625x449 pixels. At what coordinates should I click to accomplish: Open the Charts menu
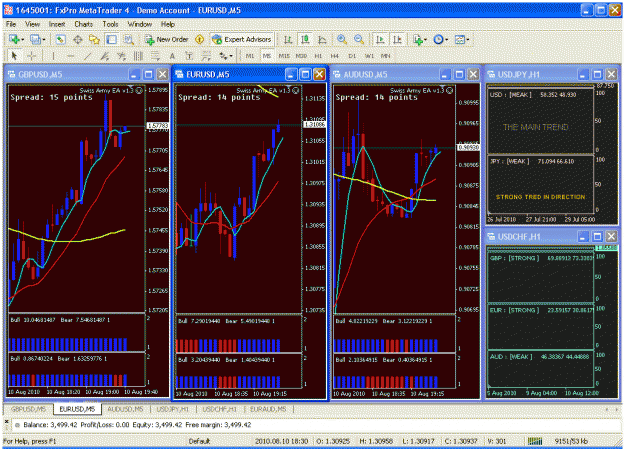tap(84, 24)
